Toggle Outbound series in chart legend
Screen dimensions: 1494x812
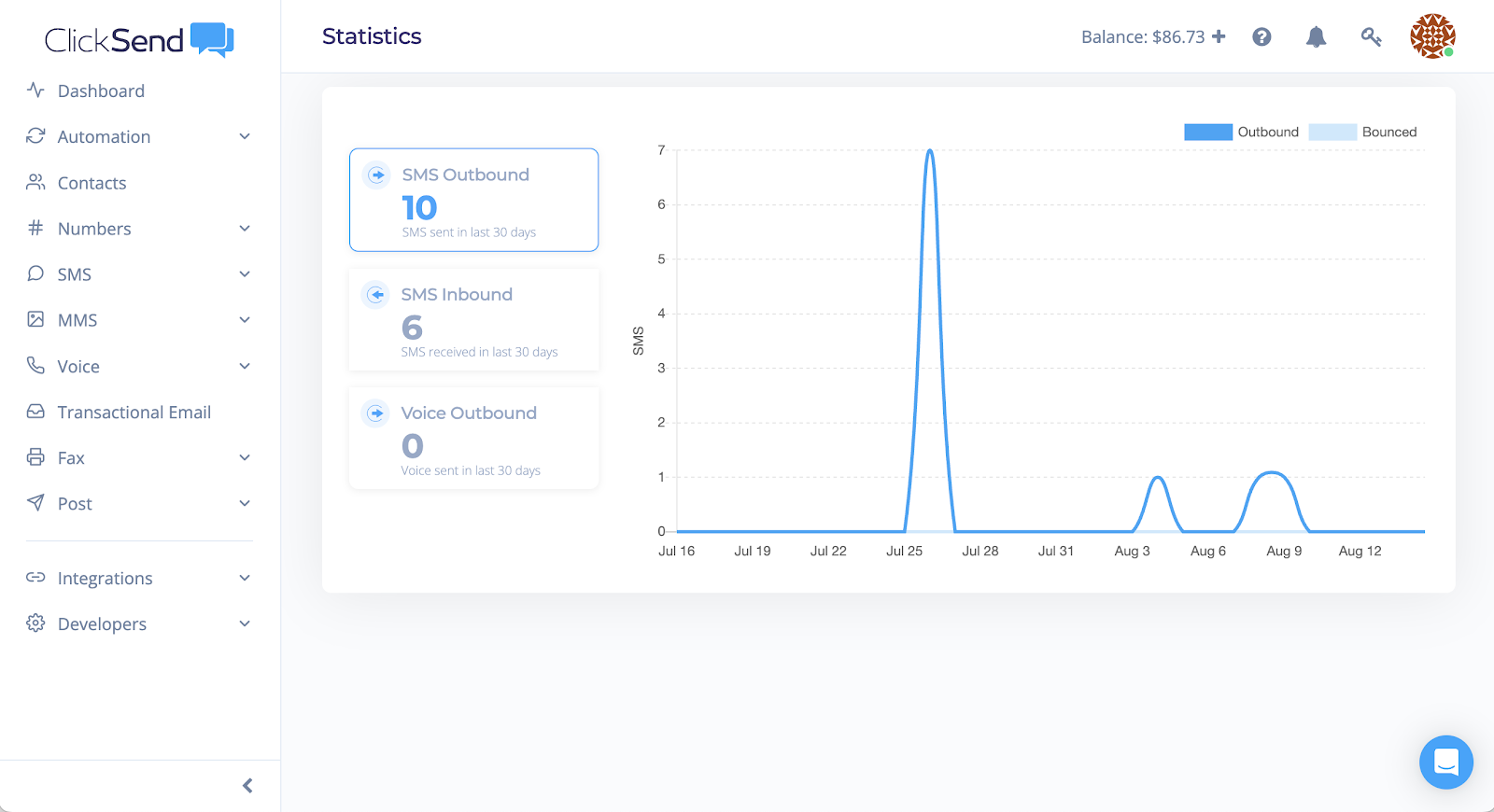coord(1241,132)
